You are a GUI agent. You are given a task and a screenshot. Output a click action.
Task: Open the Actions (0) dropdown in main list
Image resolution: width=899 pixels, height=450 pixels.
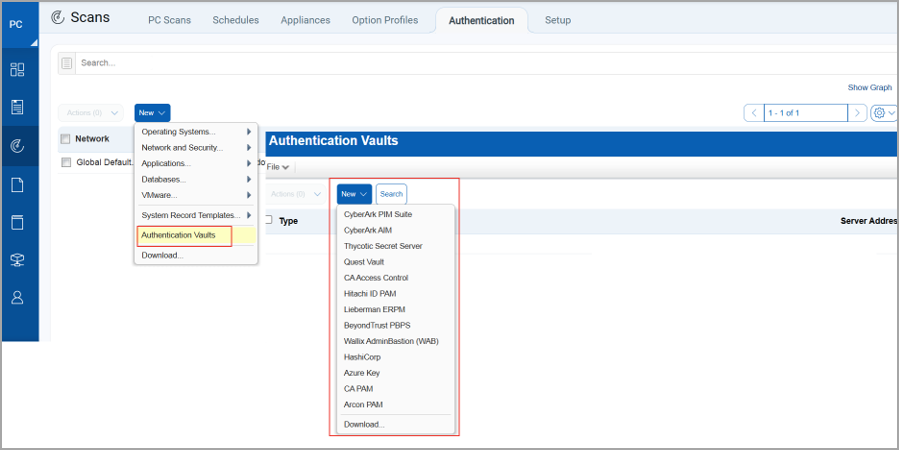(x=91, y=113)
